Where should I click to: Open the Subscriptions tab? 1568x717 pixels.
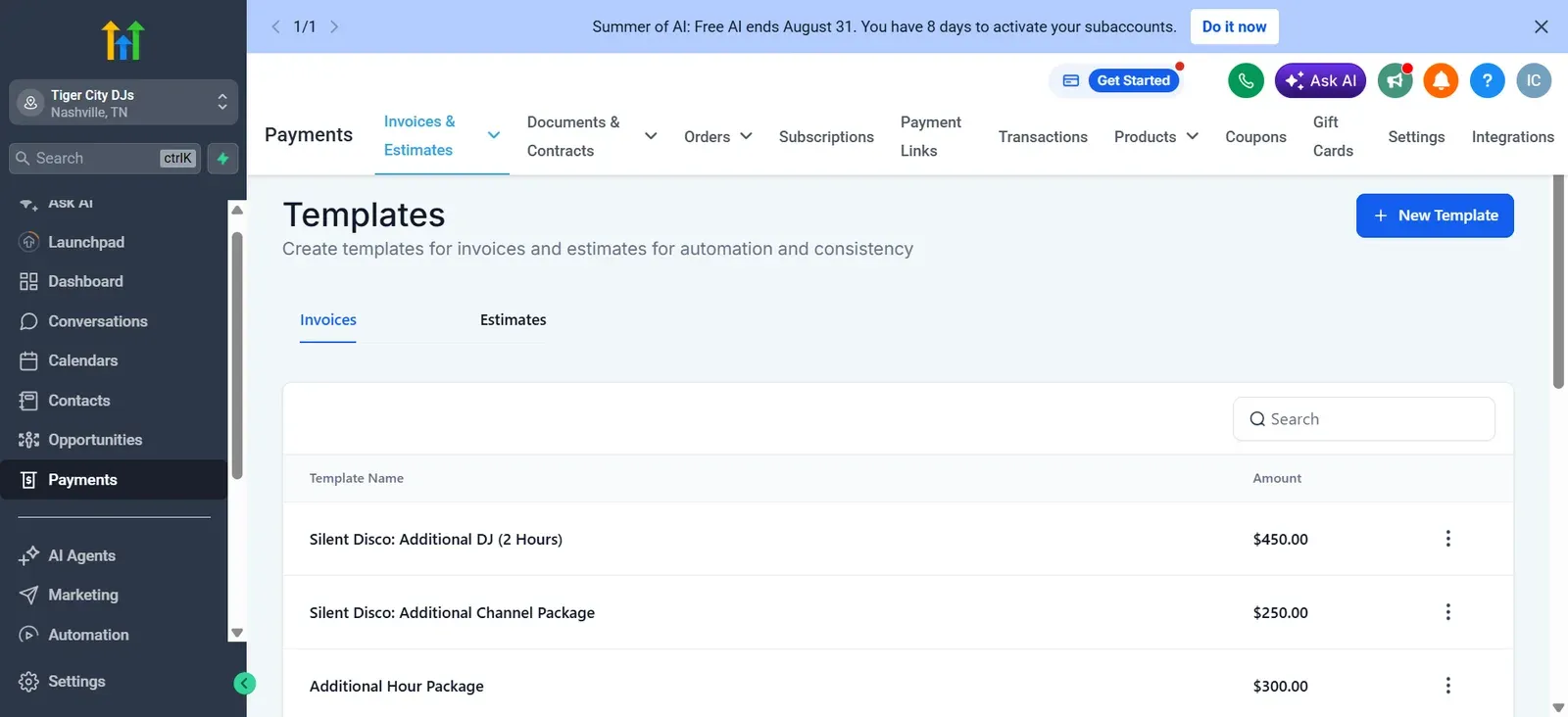tap(826, 137)
